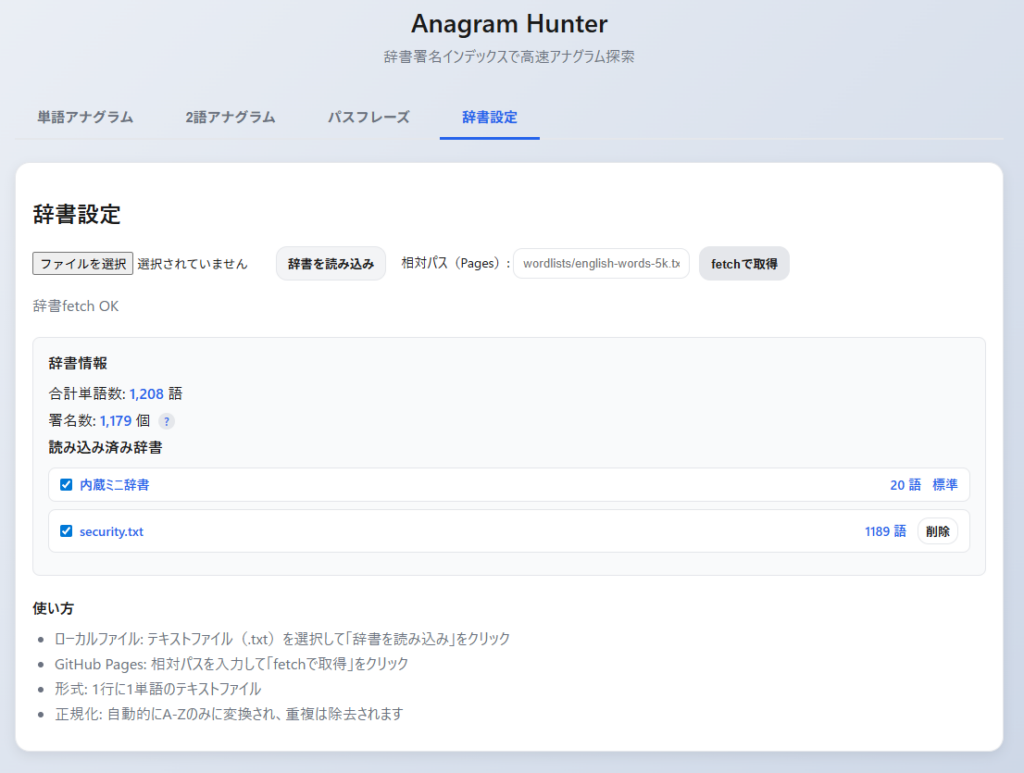Click the 内蔵ミニ辞書 dictionary name

115,485
